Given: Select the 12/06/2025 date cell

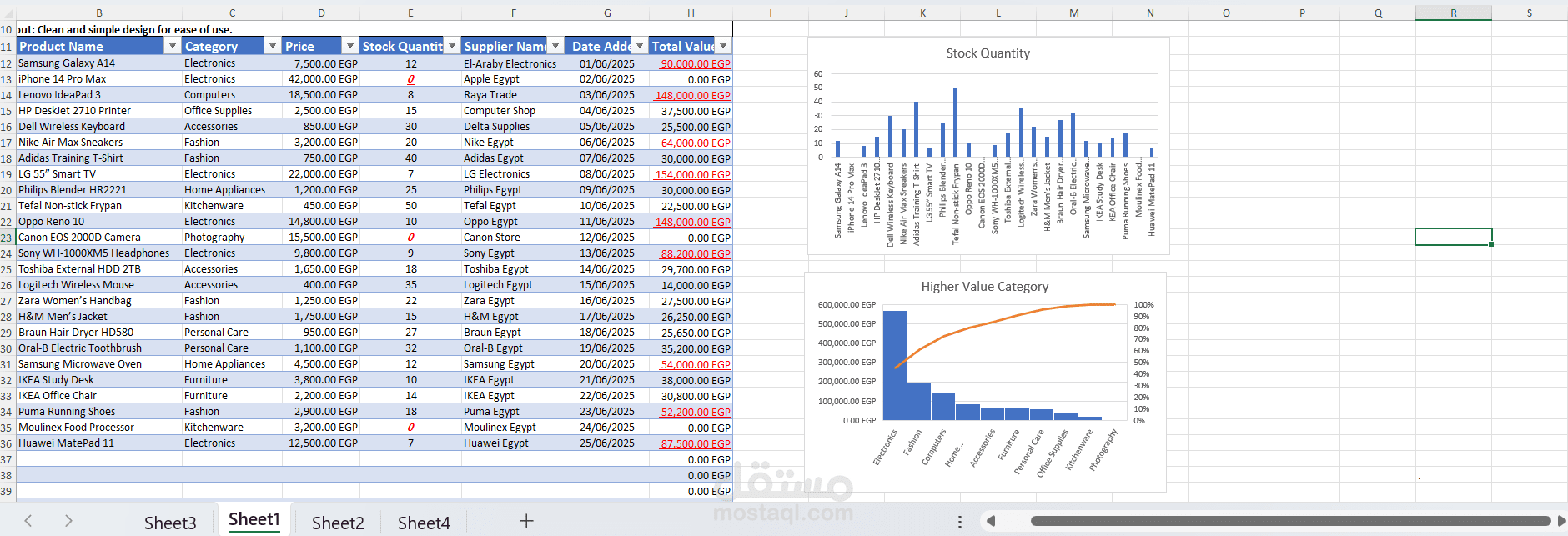Looking at the screenshot, I should pyautogui.click(x=607, y=238).
